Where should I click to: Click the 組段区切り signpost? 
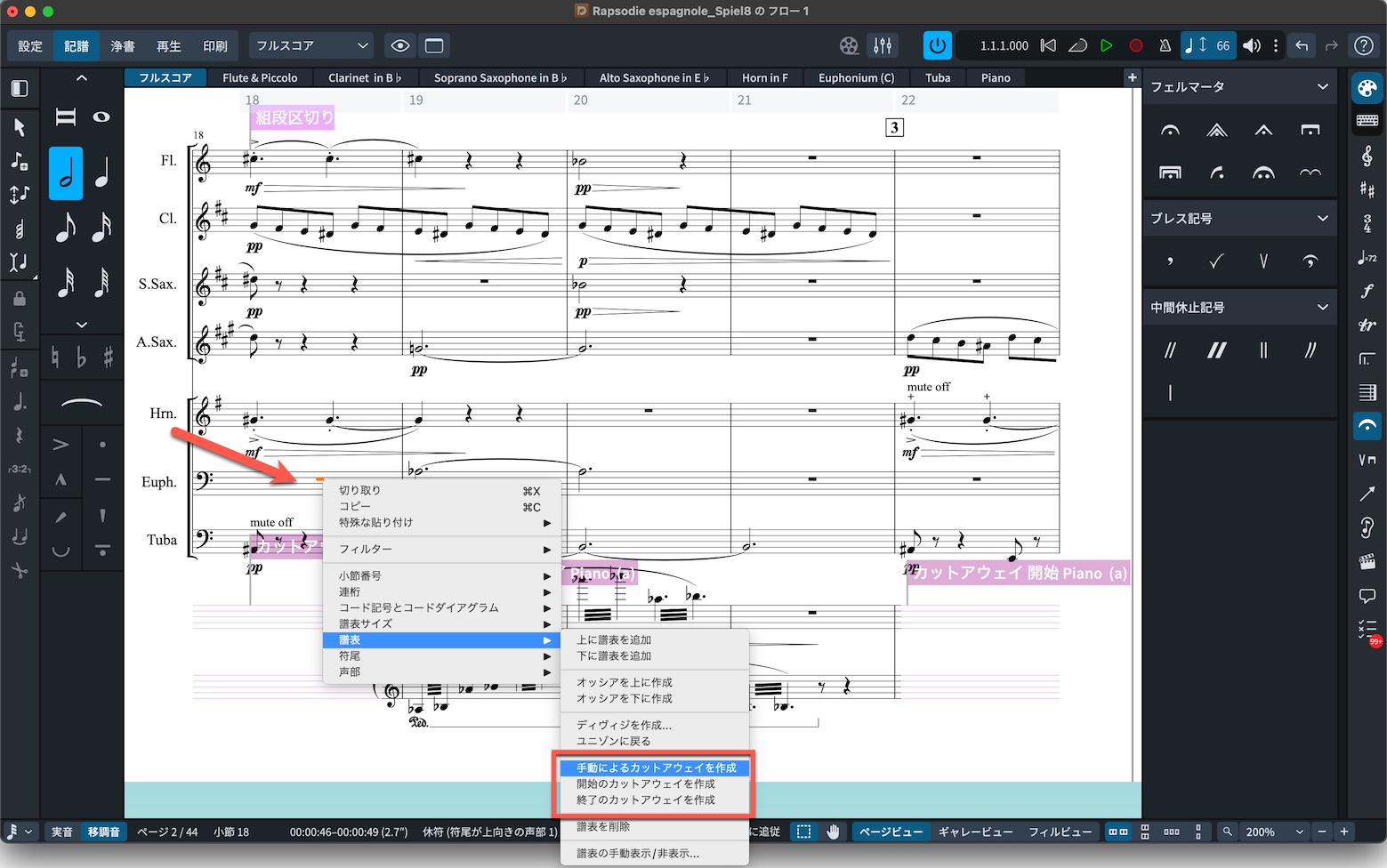point(294,117)
